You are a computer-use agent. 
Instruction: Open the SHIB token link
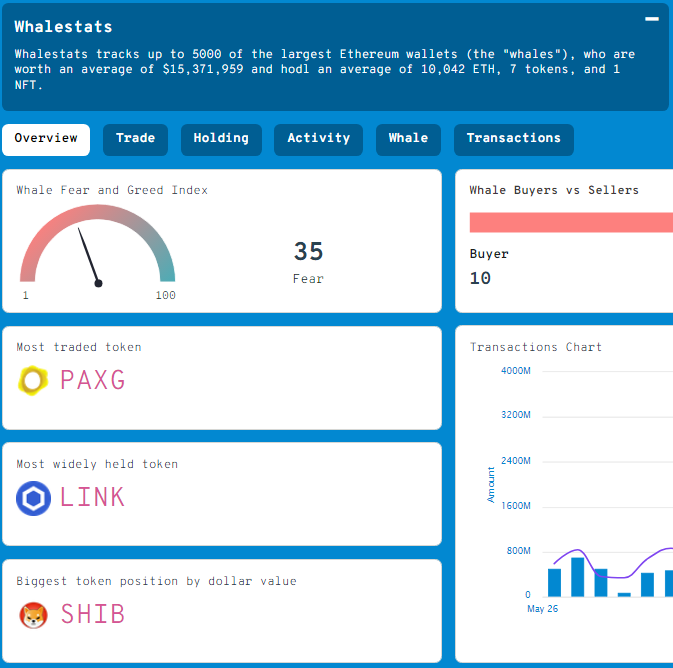pos(93,614)
